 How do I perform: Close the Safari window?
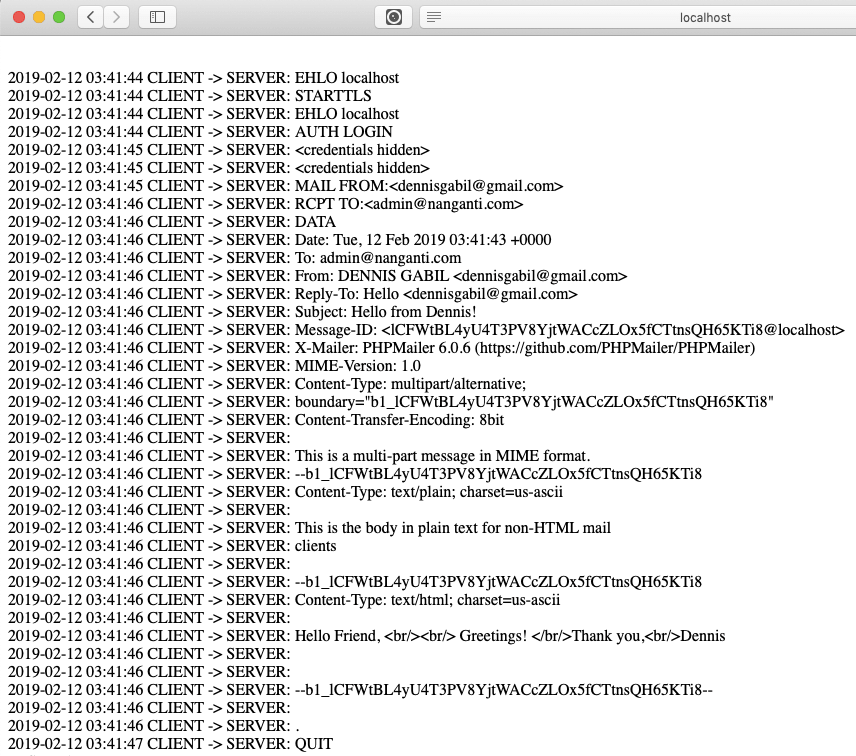click(20, 17)
